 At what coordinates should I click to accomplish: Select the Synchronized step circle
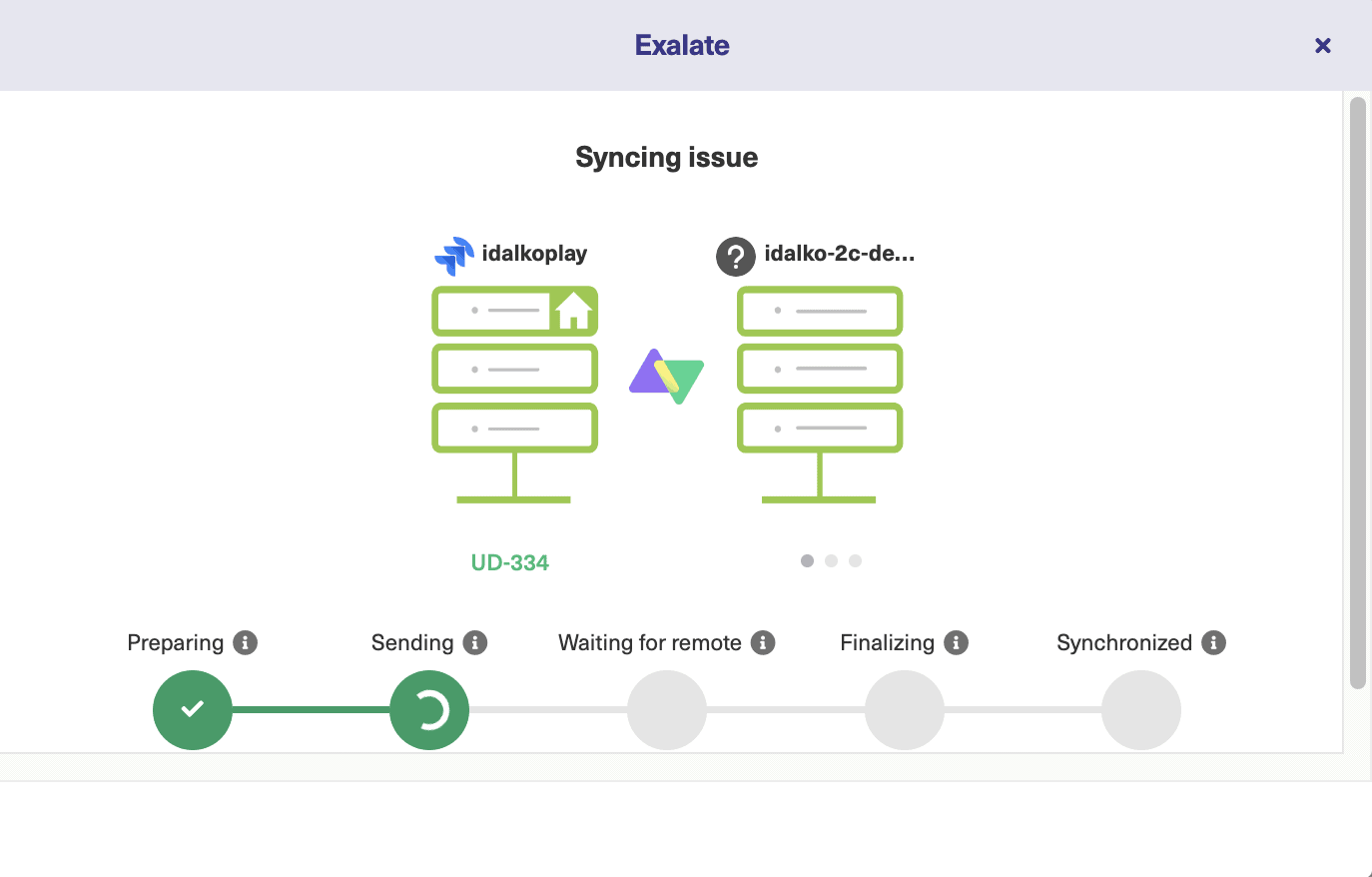1141,710
